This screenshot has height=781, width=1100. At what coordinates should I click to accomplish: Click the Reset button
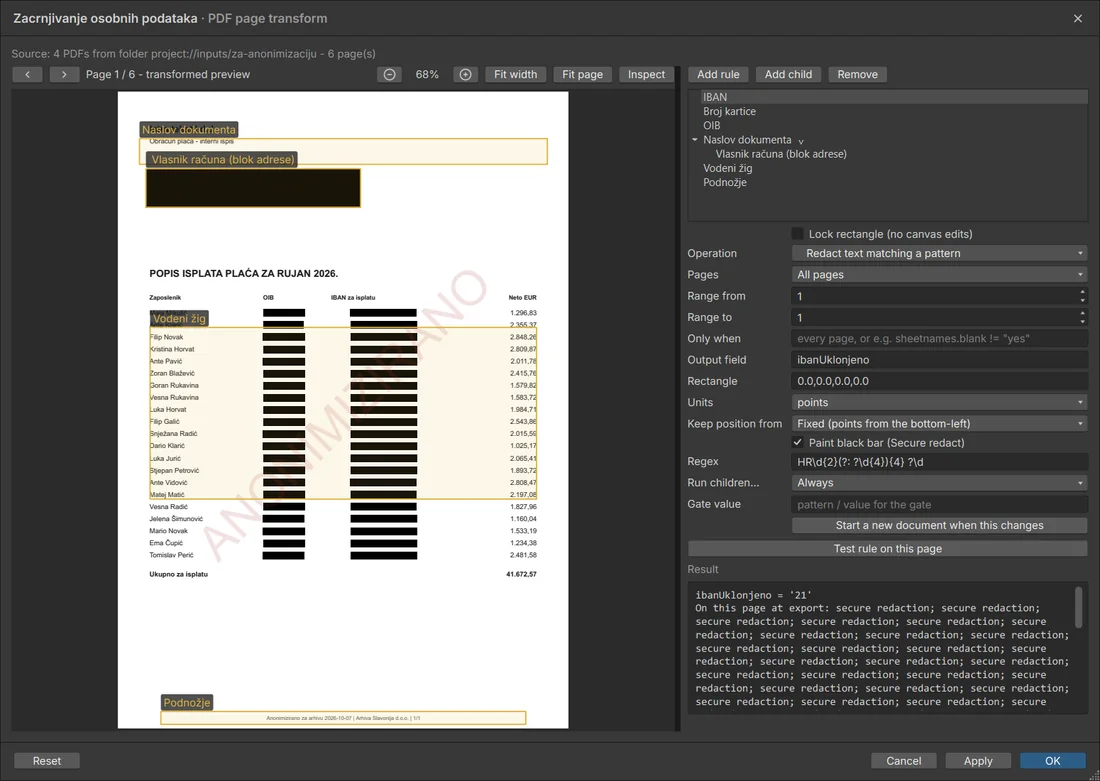pyautogui.click(x=47, y=761)
